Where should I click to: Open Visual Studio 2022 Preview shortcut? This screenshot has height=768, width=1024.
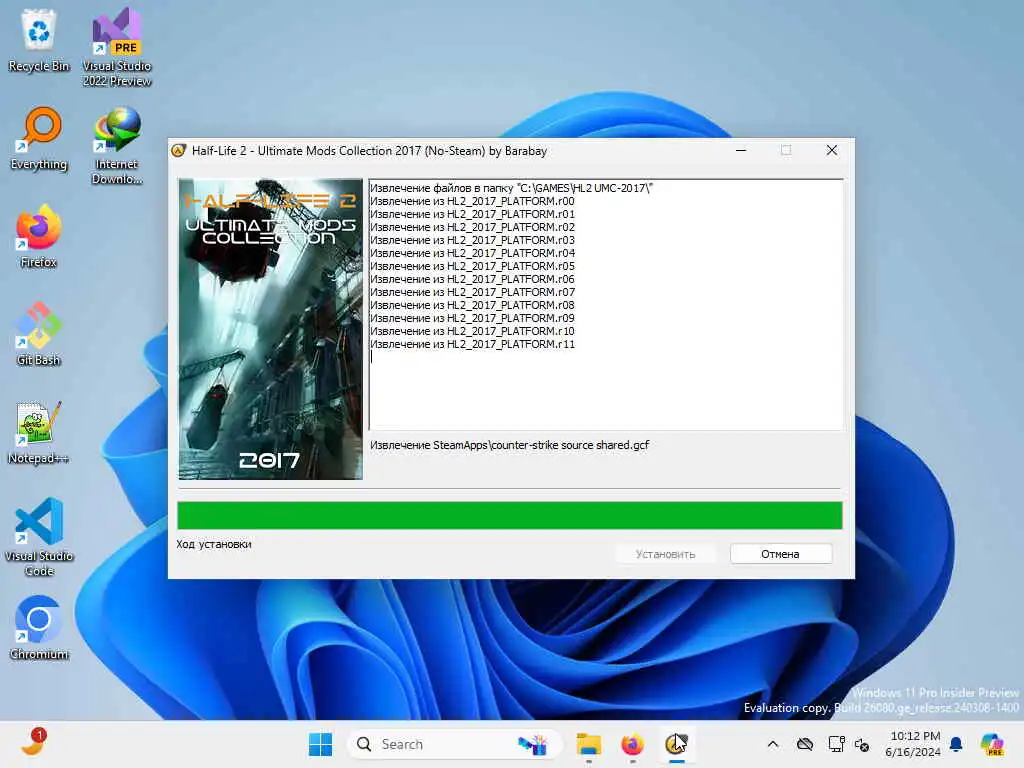click(117, 47)
